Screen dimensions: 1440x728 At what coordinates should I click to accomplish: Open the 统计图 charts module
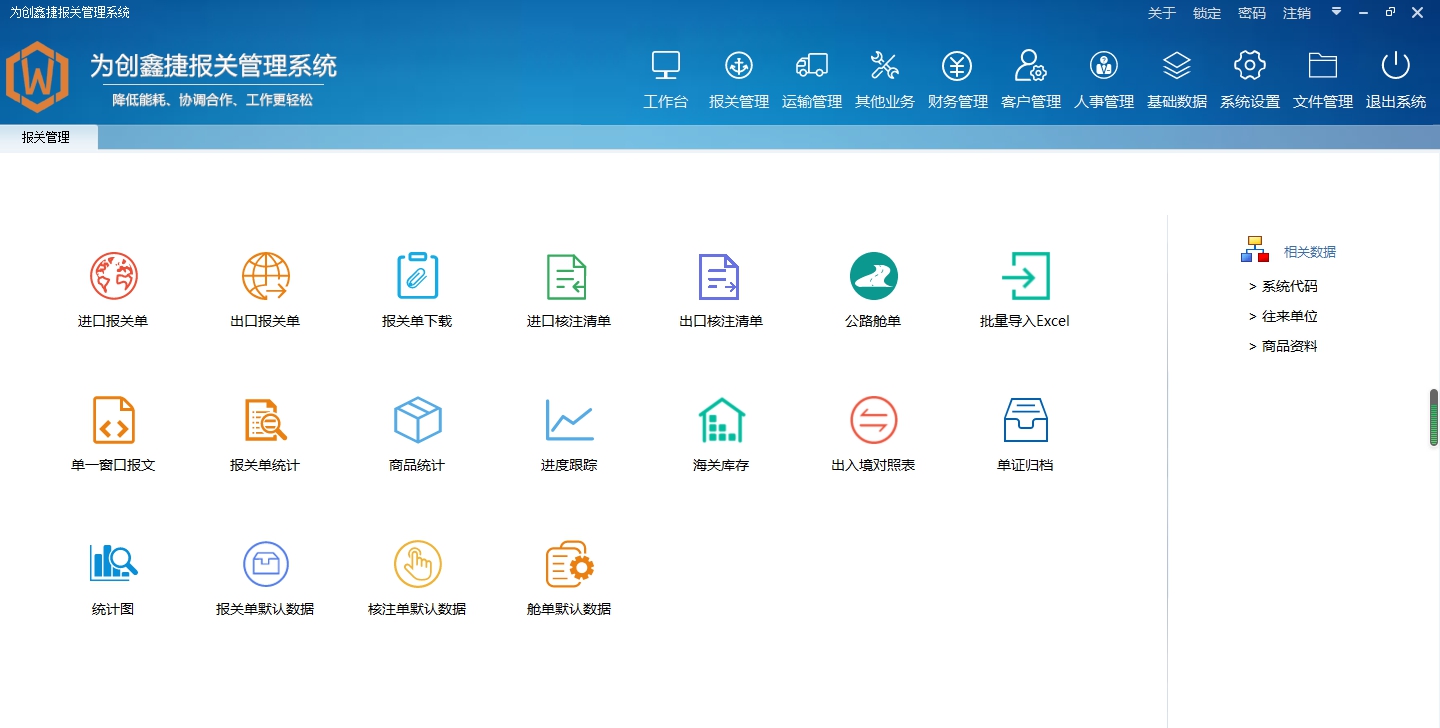(x=113, y=576)
